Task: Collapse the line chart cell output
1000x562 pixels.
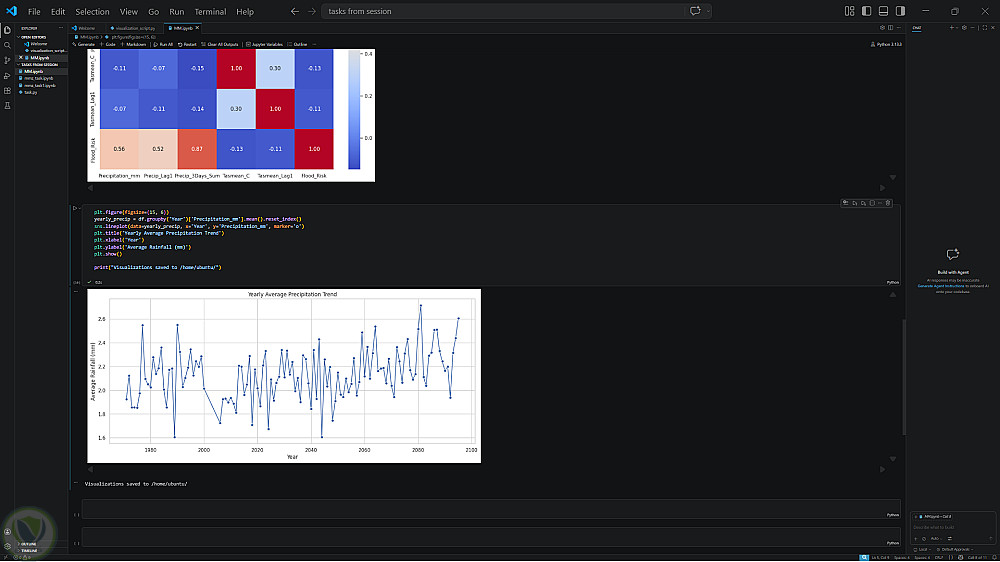Action: click(x=75, y=292)
